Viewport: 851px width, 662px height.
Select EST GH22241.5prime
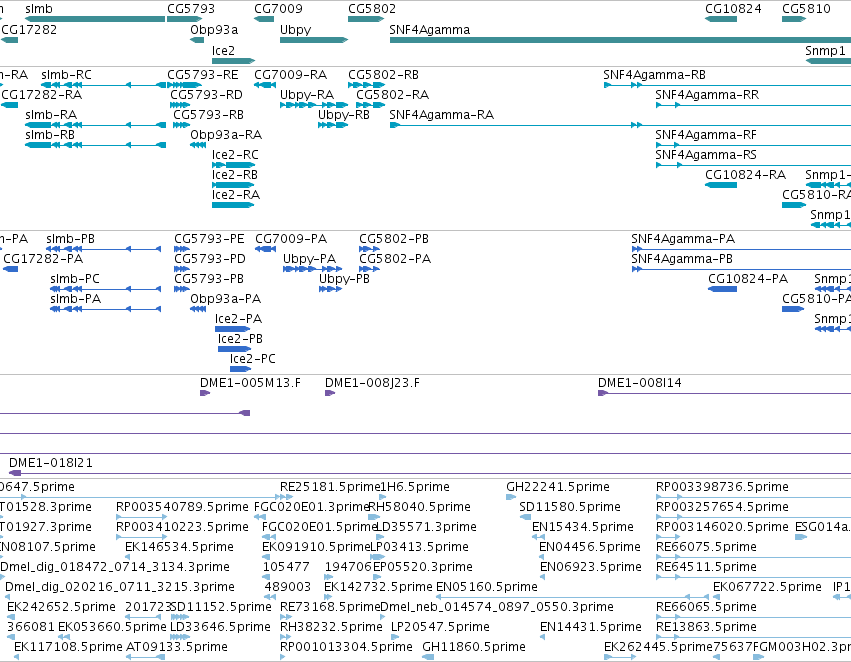[x=511, y=497]
